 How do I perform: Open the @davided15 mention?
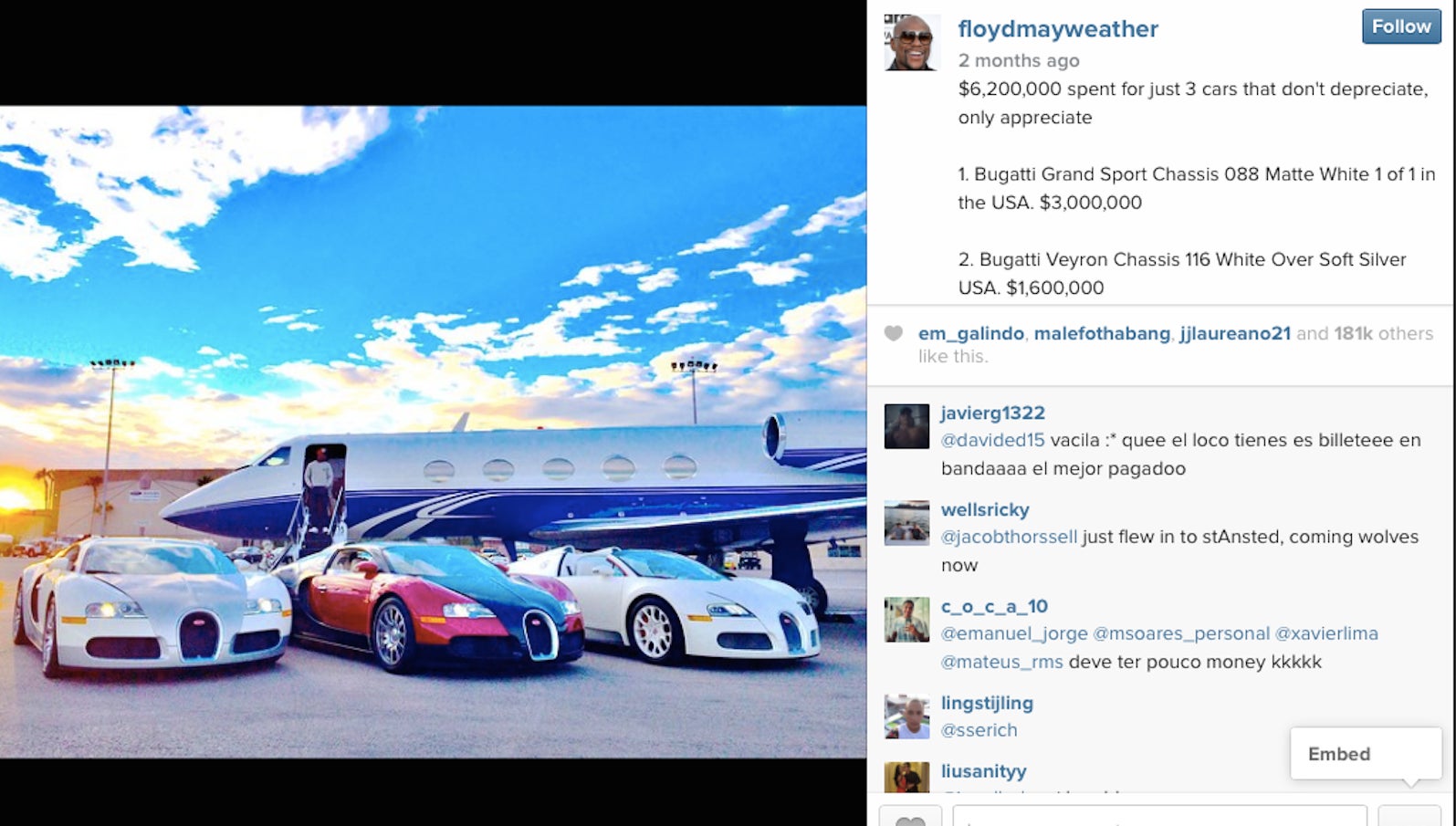[992, 440]
